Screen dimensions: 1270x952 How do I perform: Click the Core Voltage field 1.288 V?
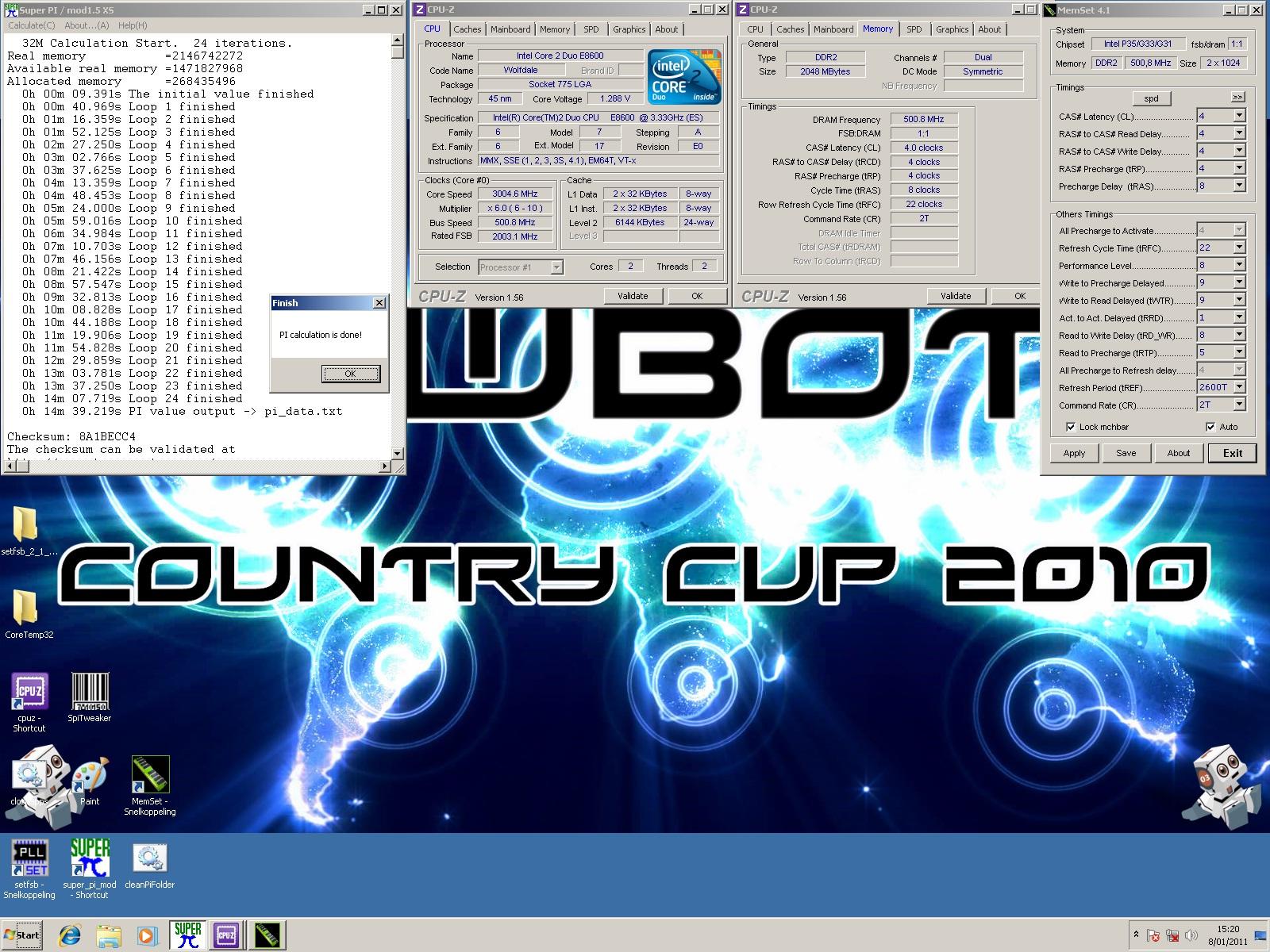pos(615,98)
